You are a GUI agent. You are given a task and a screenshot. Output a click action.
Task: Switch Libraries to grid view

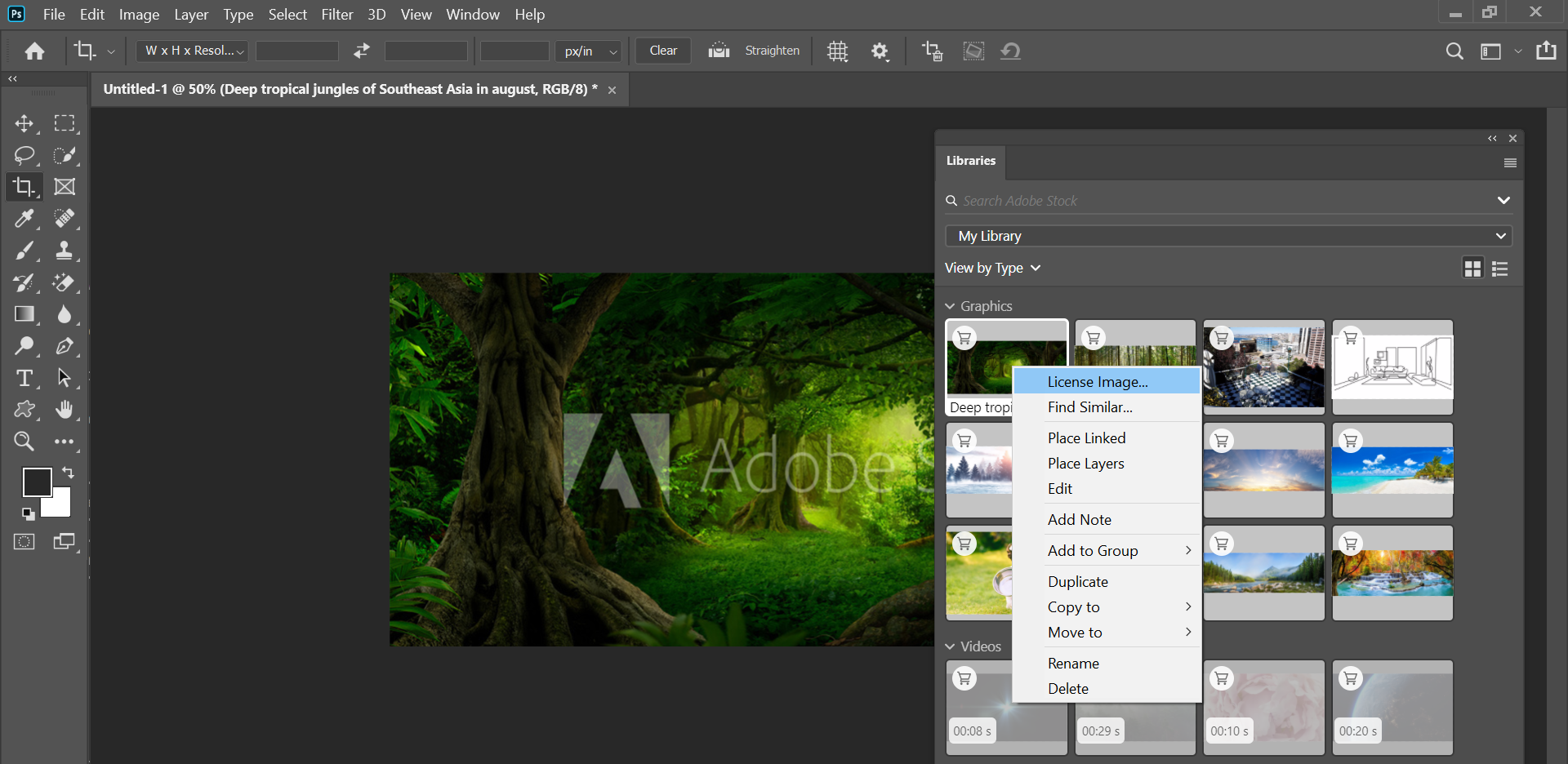1473,269
